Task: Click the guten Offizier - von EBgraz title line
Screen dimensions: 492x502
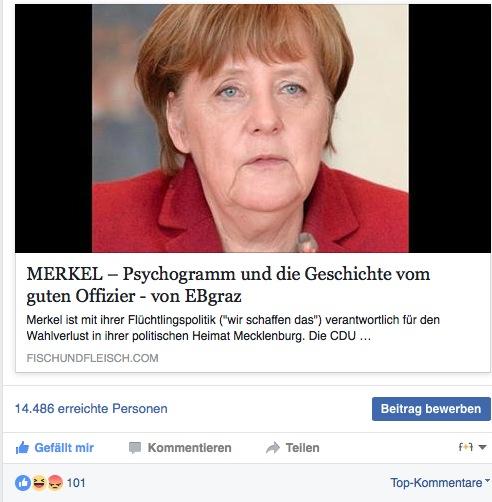Action: click(x=134, y=296)
